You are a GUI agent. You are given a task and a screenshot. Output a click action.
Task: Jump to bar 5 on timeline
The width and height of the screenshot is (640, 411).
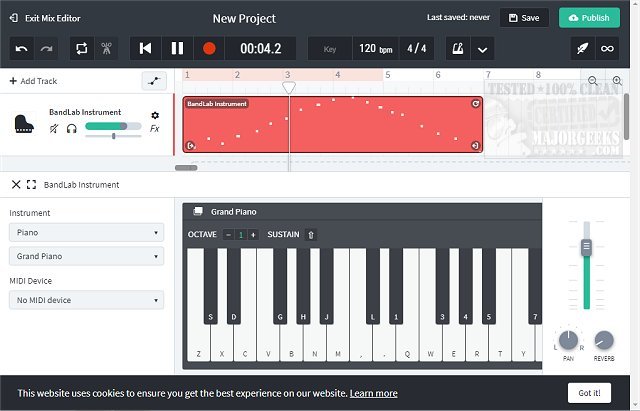388,75
